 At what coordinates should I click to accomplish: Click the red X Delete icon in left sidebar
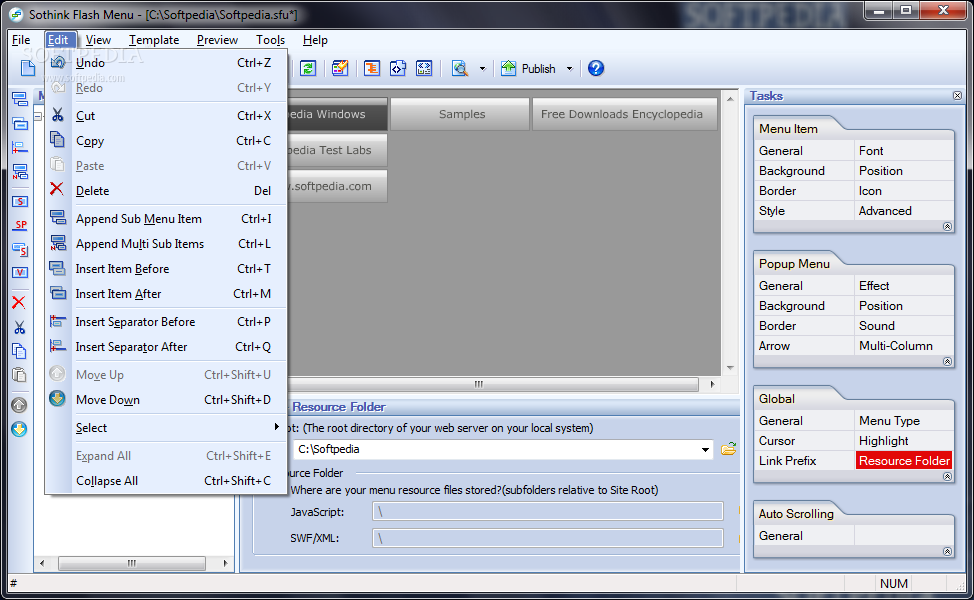19,302
